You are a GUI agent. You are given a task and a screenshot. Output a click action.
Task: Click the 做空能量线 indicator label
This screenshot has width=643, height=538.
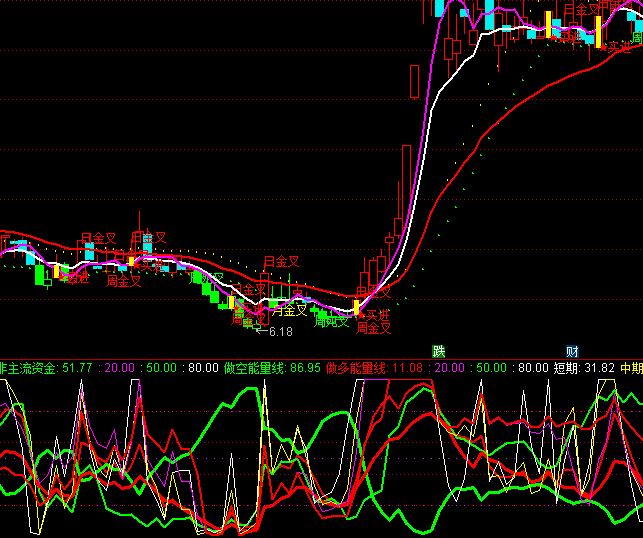point(255,368)
